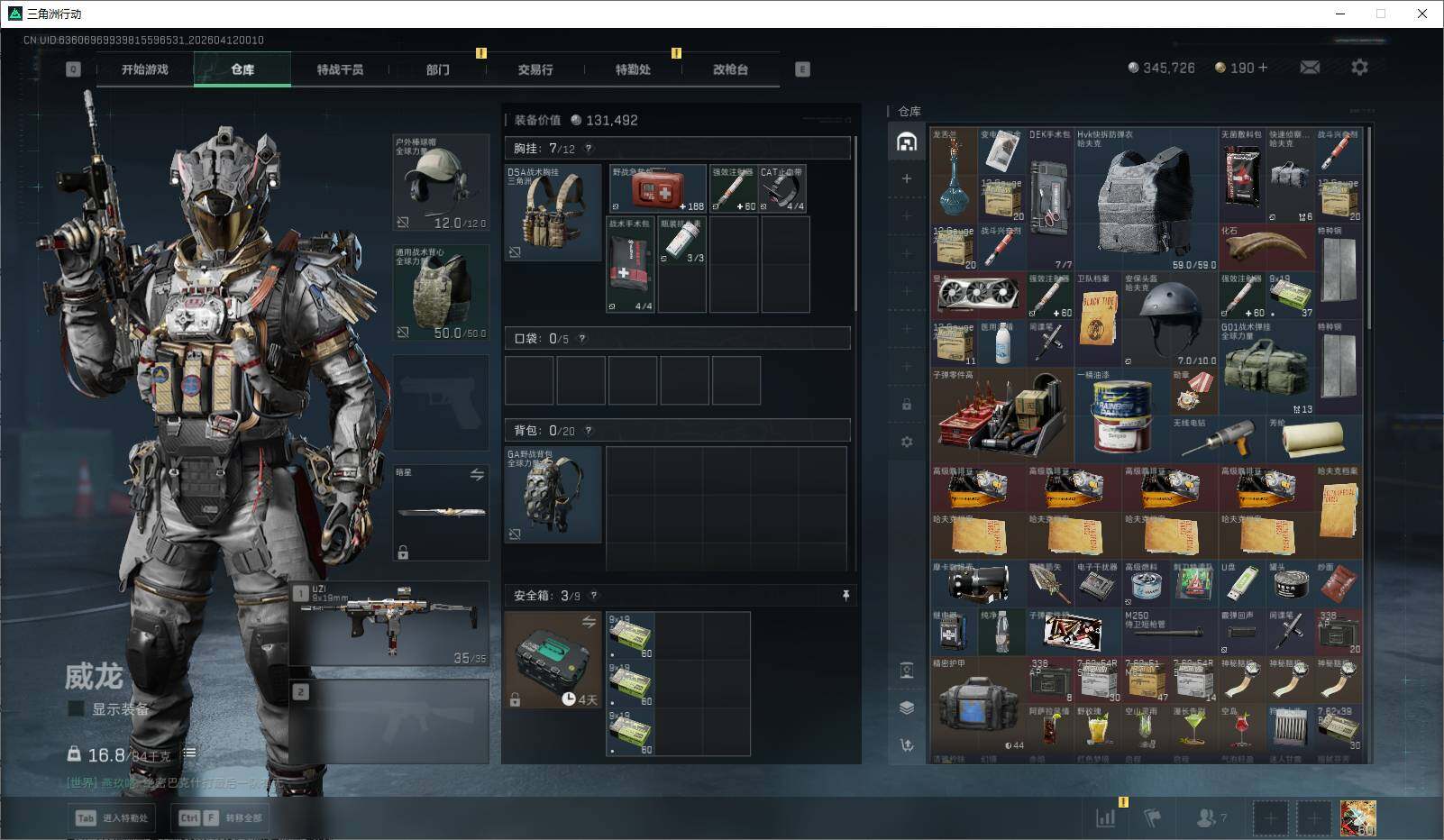Viewport: 1444px width, 840px height.
Task: Click help icon next to 胸挂
Action: point(589,149)
